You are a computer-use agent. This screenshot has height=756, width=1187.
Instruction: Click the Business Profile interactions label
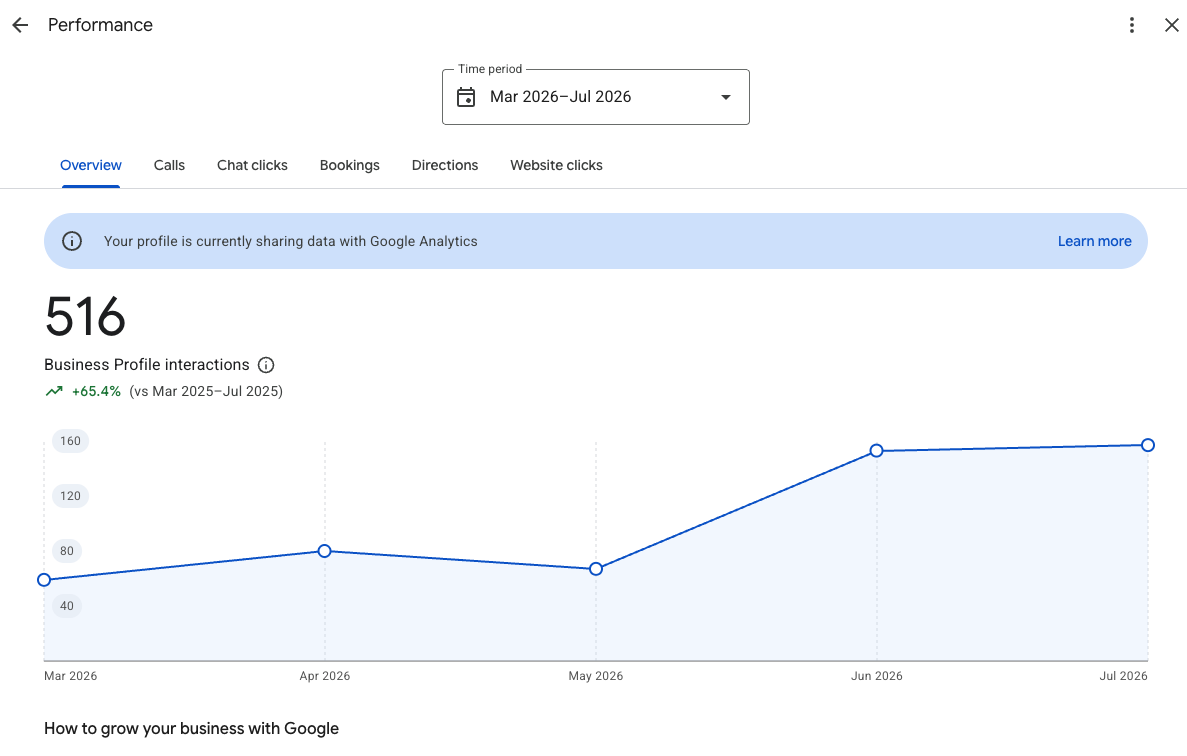click(146, 365)
